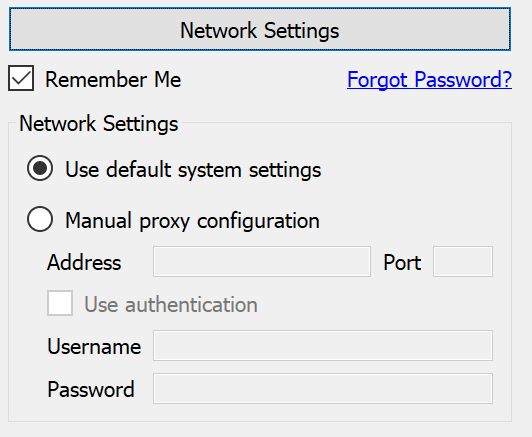Click the Address field label
Screen dimensions: 532x437
coord(84,263)
